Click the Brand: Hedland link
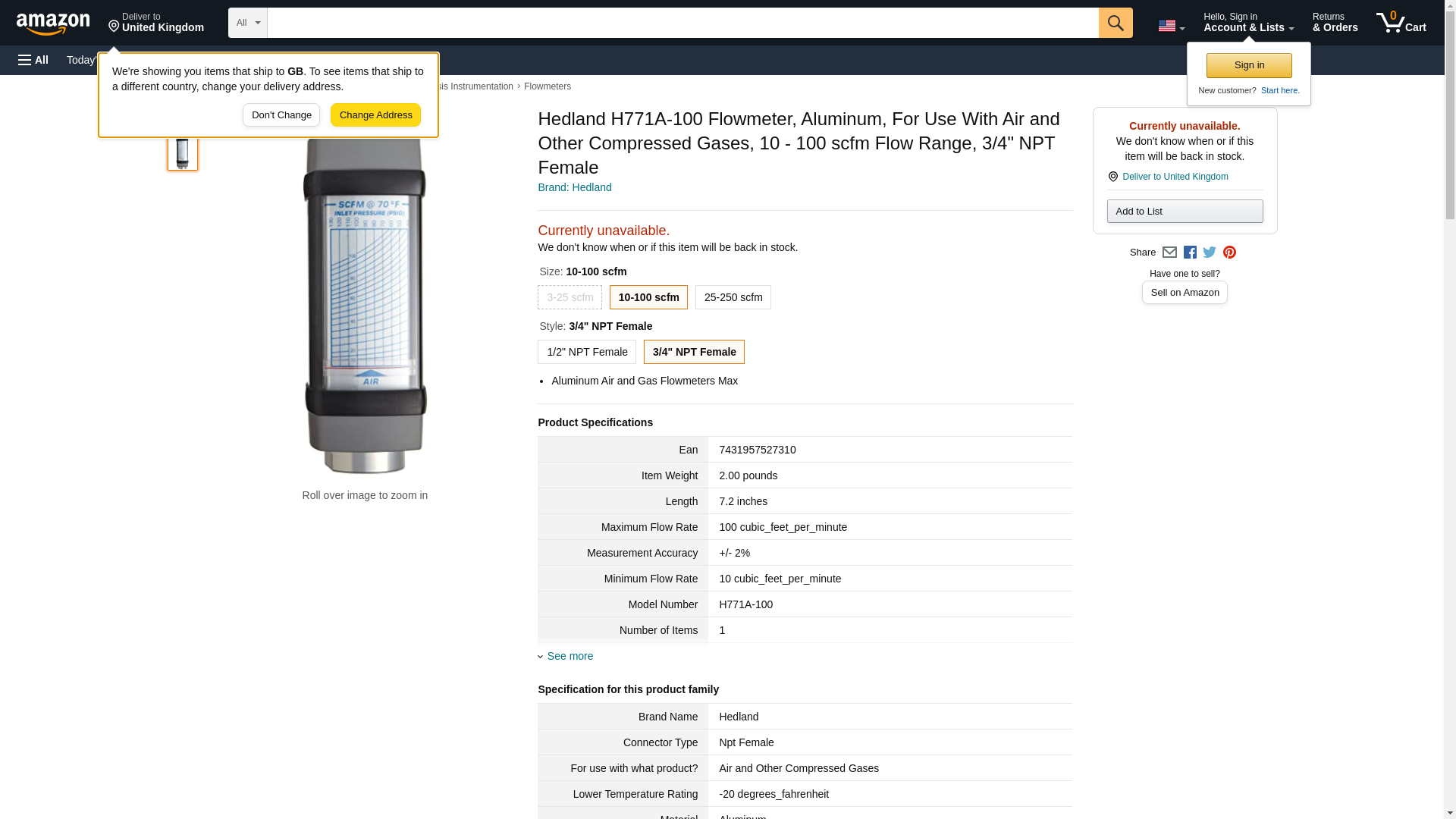The image size is (1456, 819). click(574, 187)
